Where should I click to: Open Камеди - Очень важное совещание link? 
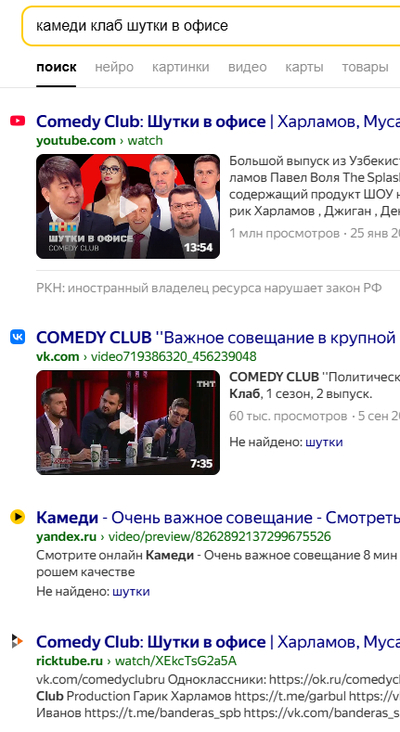pyautogui.click(x=218, y=518)
